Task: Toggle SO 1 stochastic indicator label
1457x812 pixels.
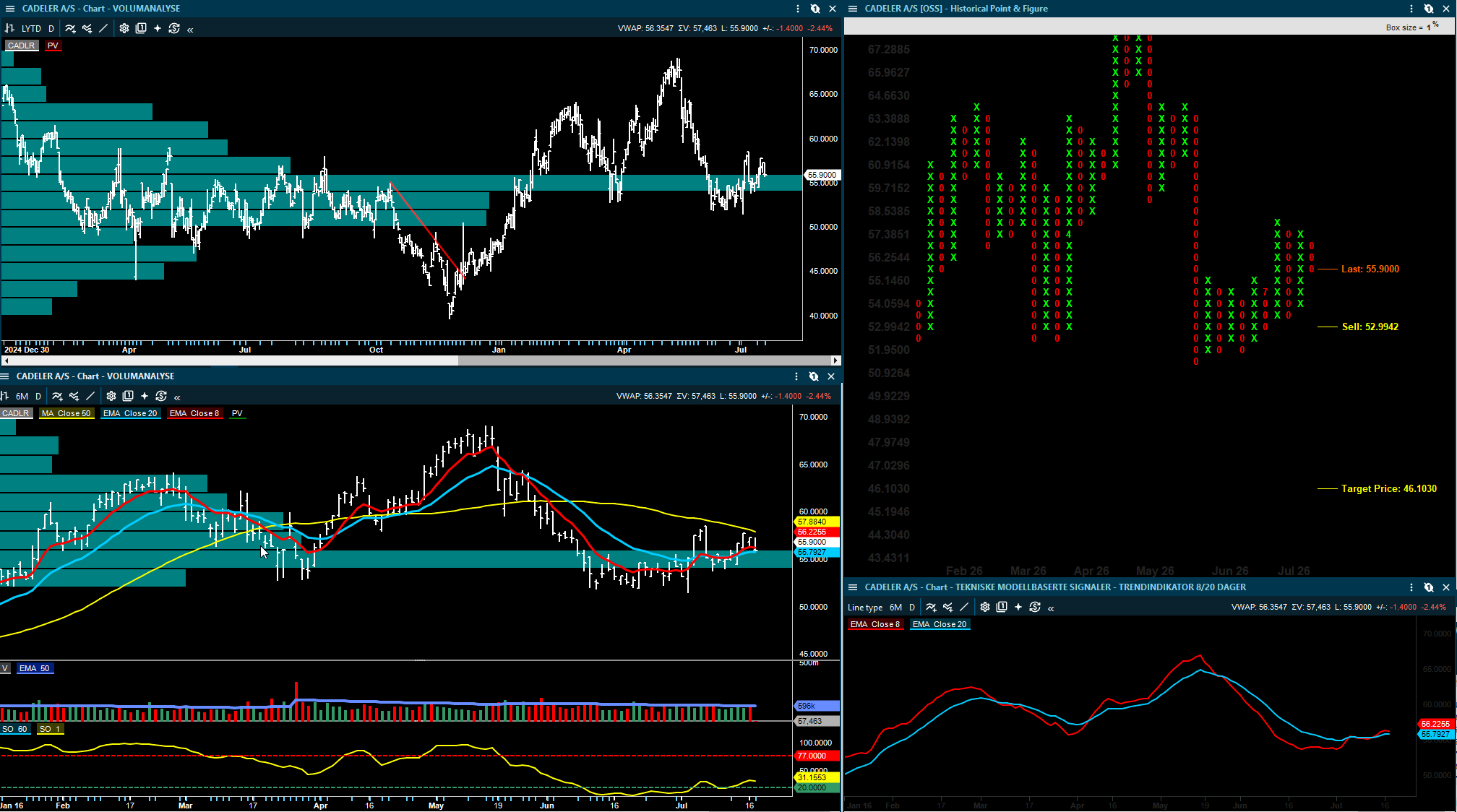Action: click(50, 729)
